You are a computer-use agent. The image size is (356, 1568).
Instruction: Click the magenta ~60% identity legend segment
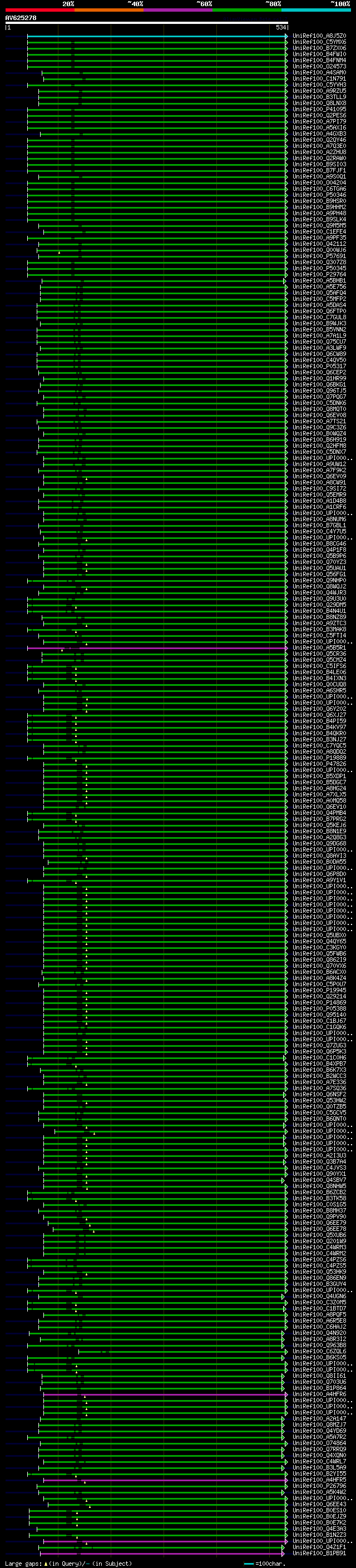point(179,10)
